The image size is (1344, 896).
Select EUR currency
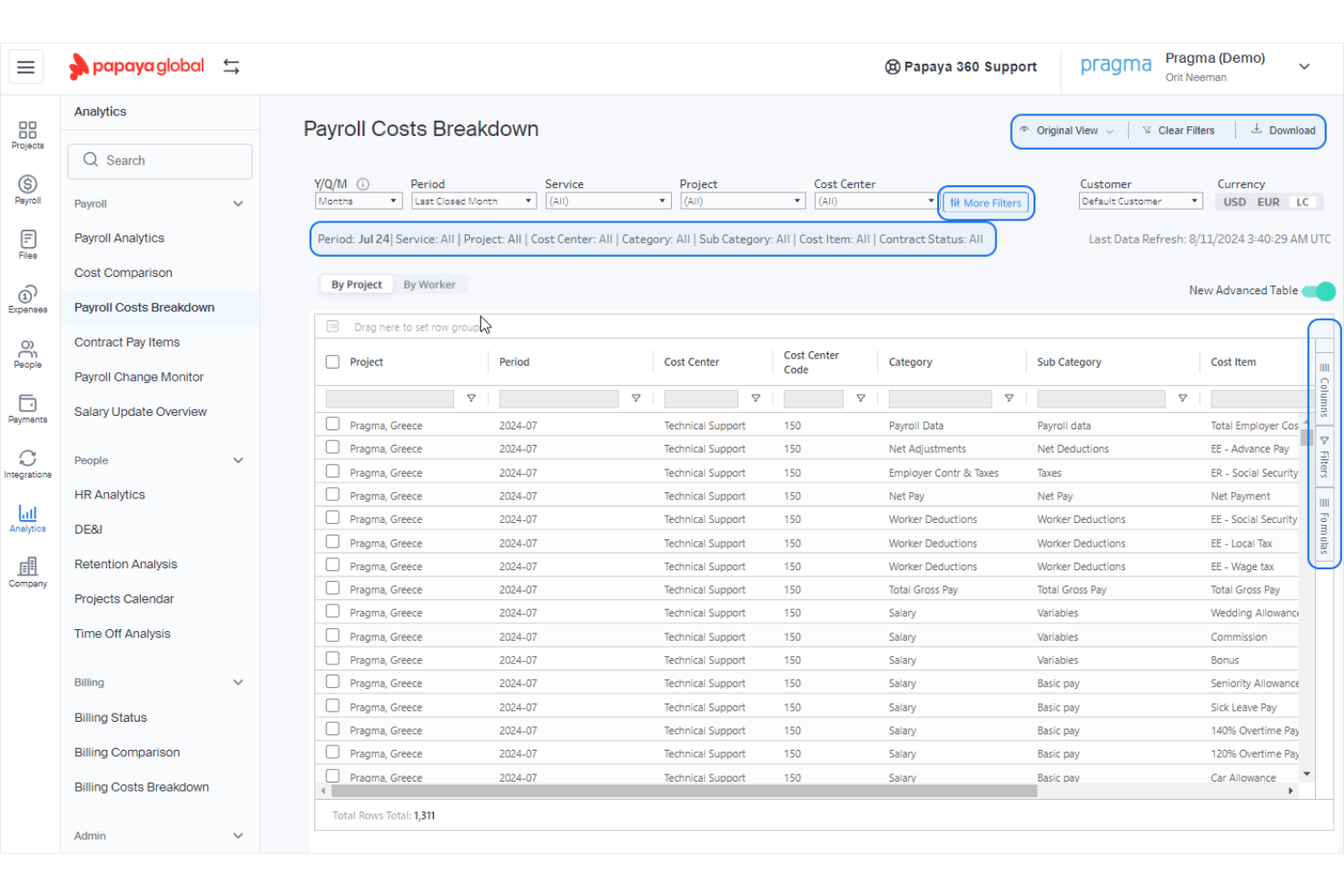pyautogui.click(x=1269, y=202)
